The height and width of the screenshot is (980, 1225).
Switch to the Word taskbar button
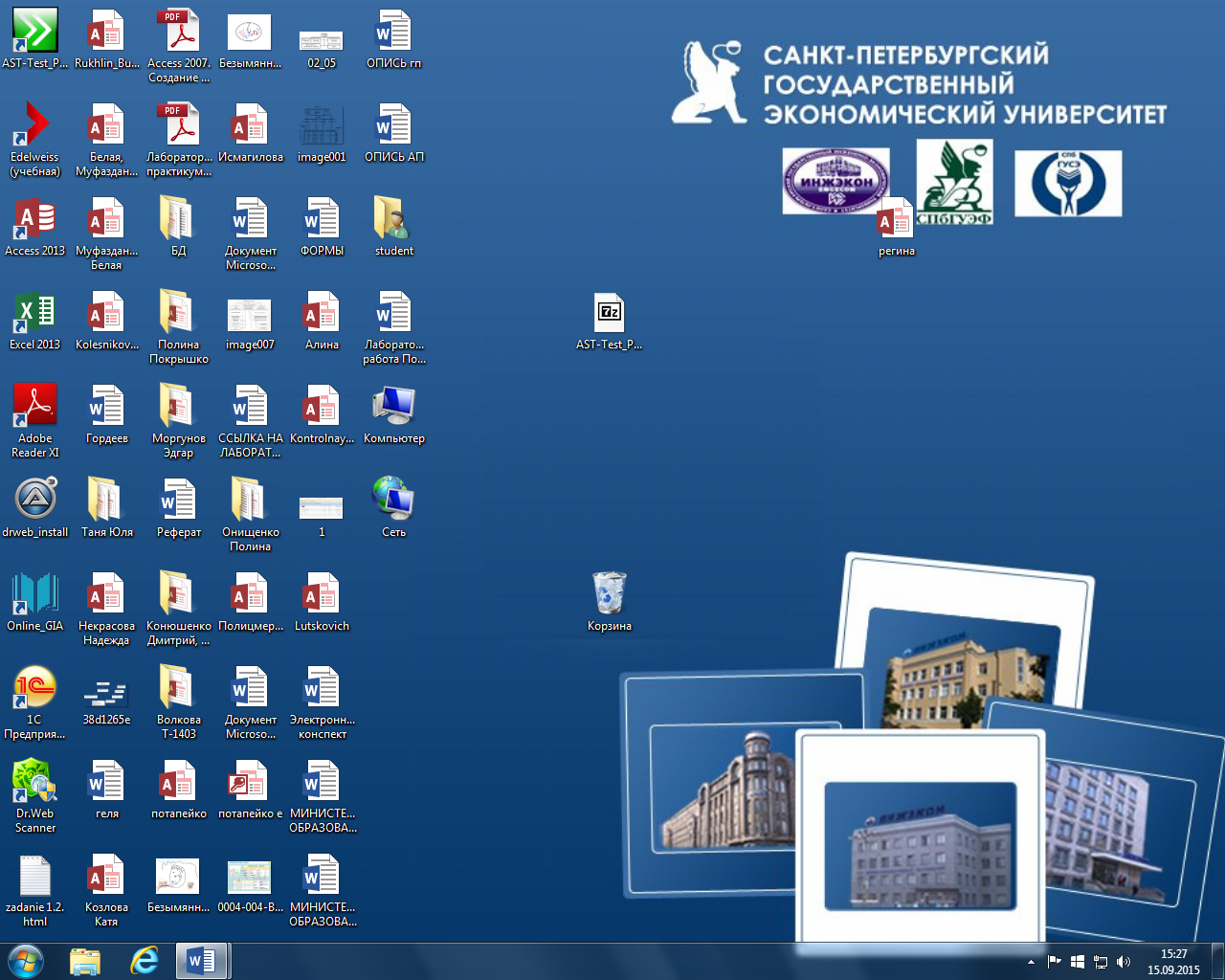point(201,961)
